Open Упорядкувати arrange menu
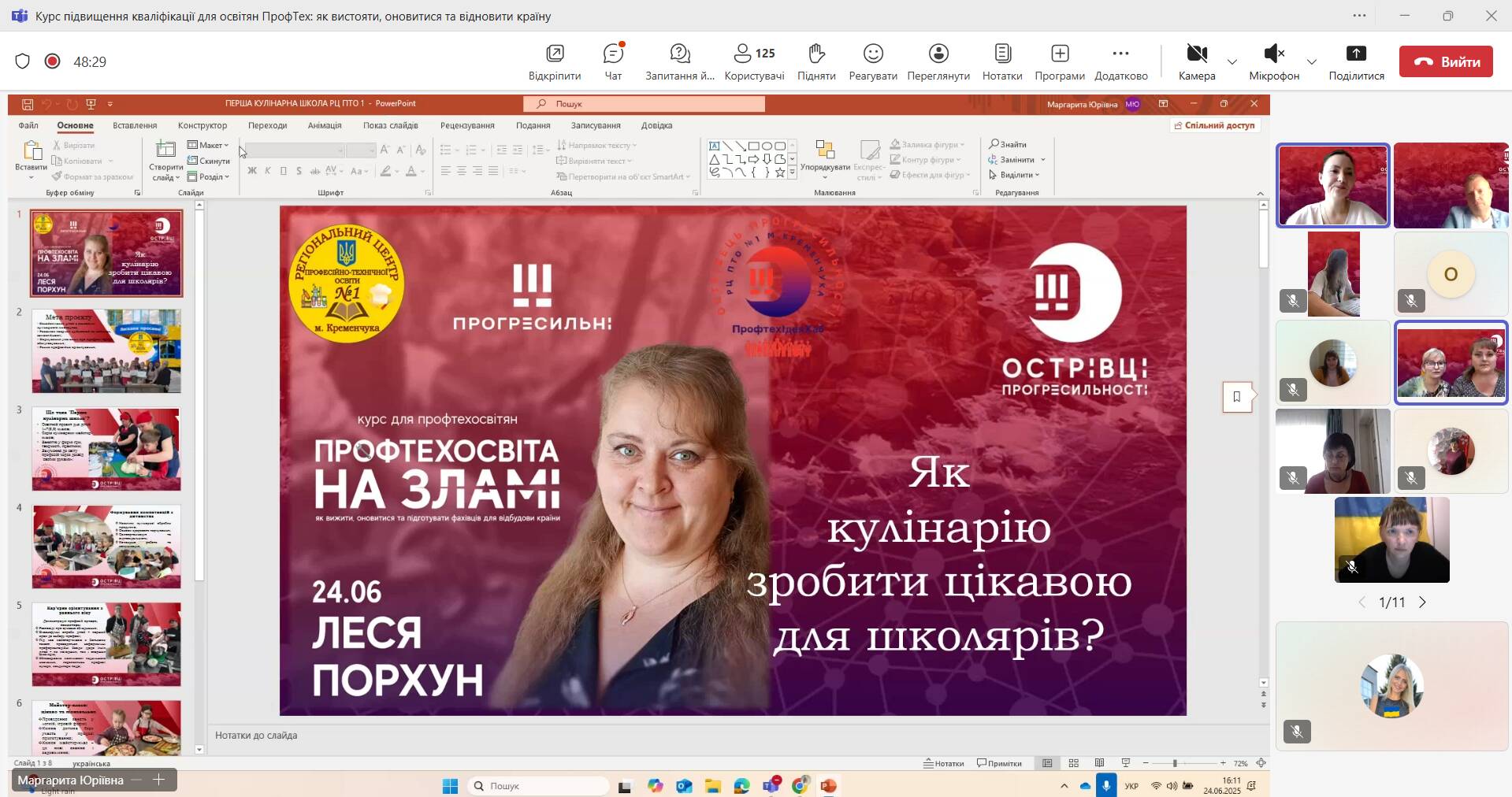 825,158
